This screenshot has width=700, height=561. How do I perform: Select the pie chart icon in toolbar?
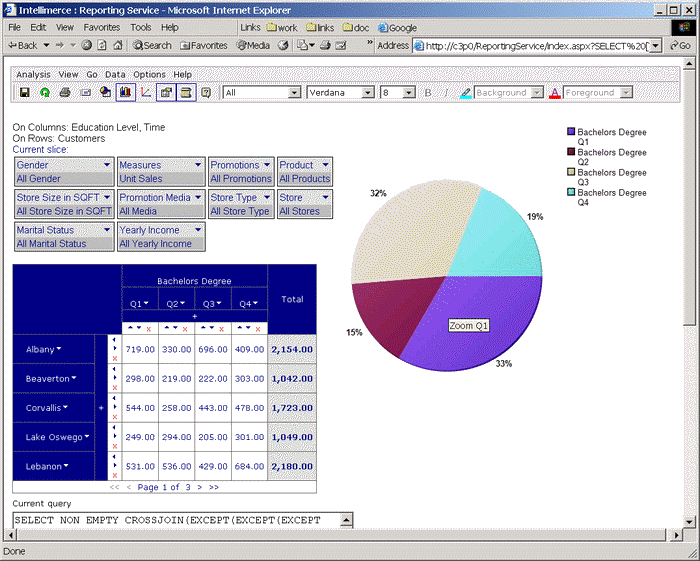pos(105,92)
